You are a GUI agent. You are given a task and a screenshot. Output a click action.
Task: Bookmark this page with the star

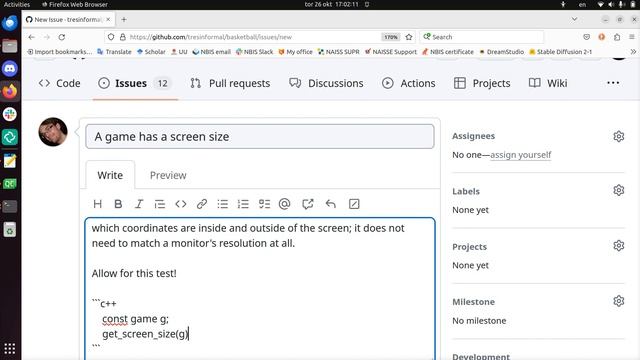click(409, 37)
